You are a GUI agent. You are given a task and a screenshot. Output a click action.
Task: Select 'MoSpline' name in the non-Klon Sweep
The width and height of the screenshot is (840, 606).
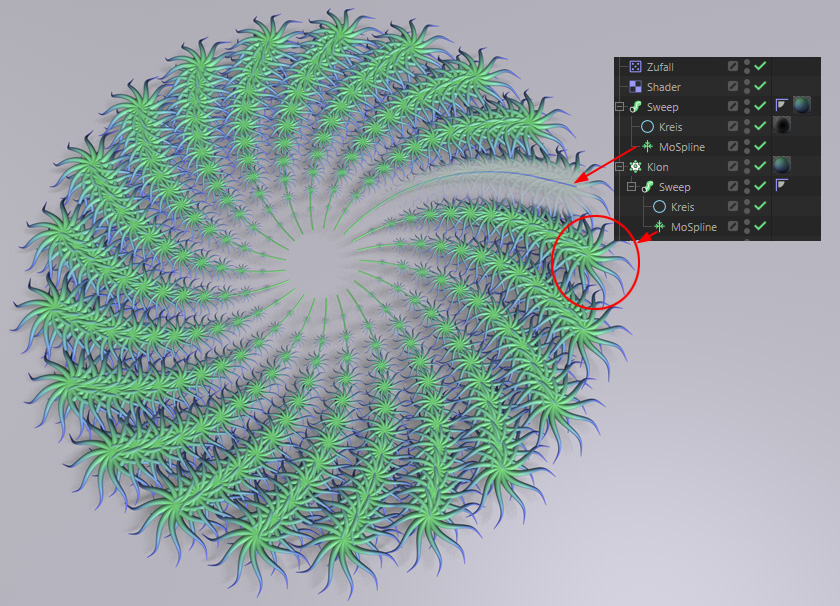tap(682, 147)
